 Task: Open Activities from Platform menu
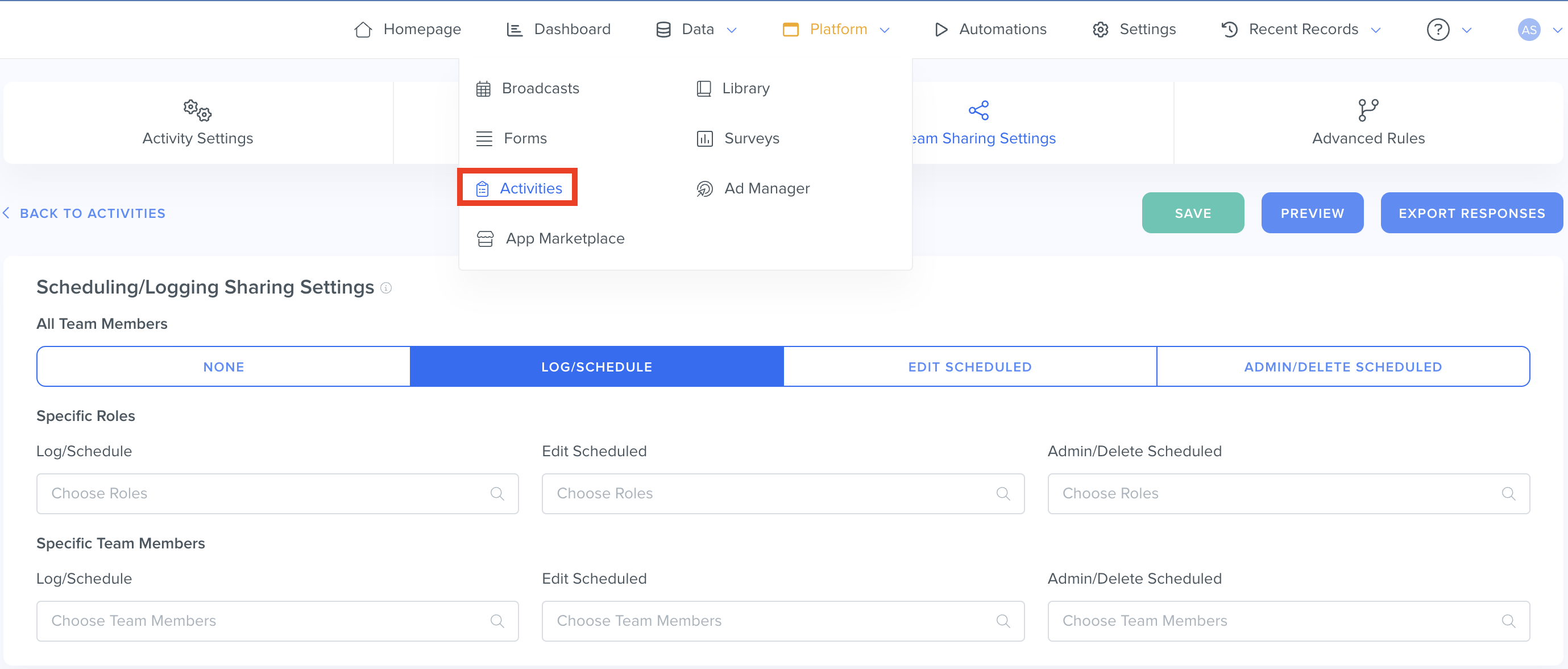tap(530, 188)
